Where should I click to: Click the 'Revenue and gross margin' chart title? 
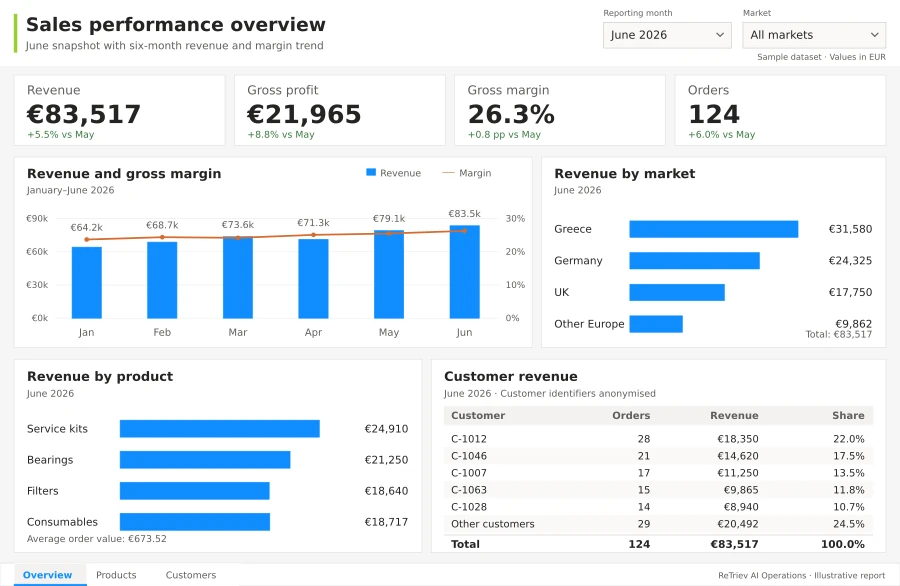[124, 173]
